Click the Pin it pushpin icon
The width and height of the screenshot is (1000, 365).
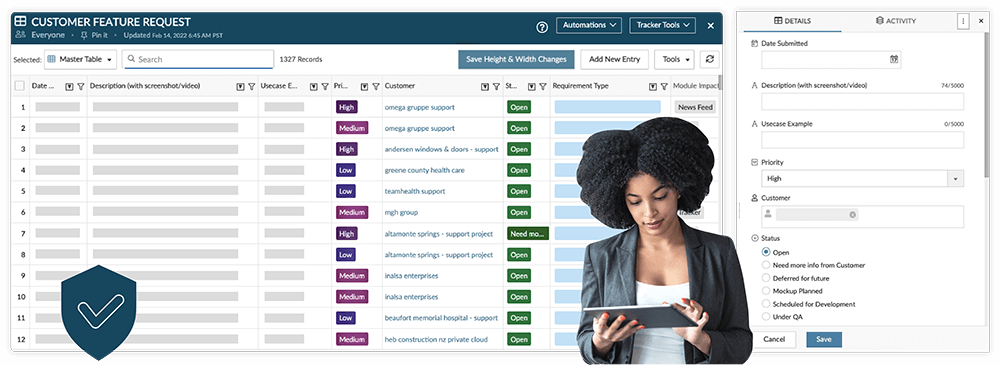coord(84,35)
